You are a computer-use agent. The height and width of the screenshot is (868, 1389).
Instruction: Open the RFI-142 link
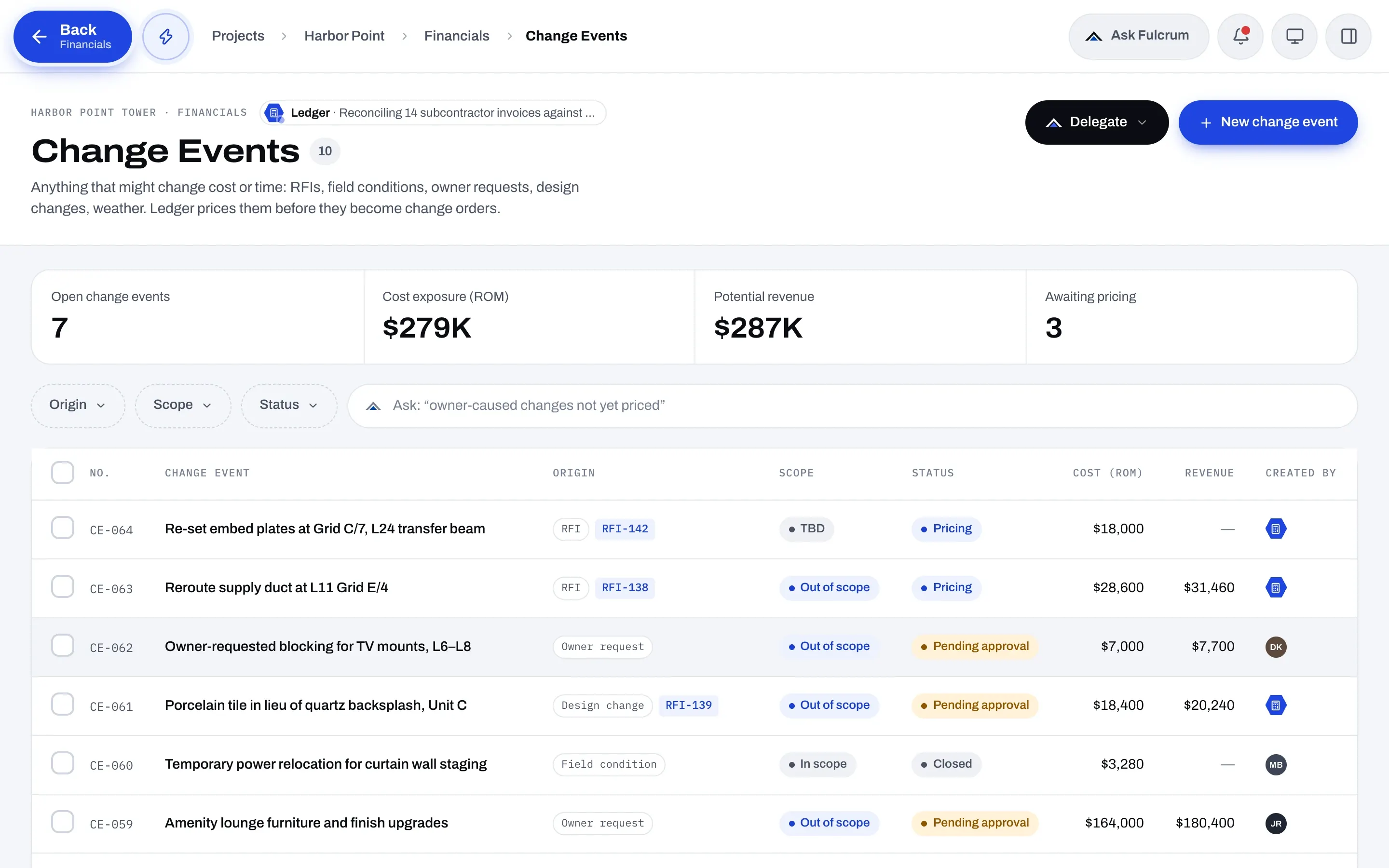pos(625,529)
